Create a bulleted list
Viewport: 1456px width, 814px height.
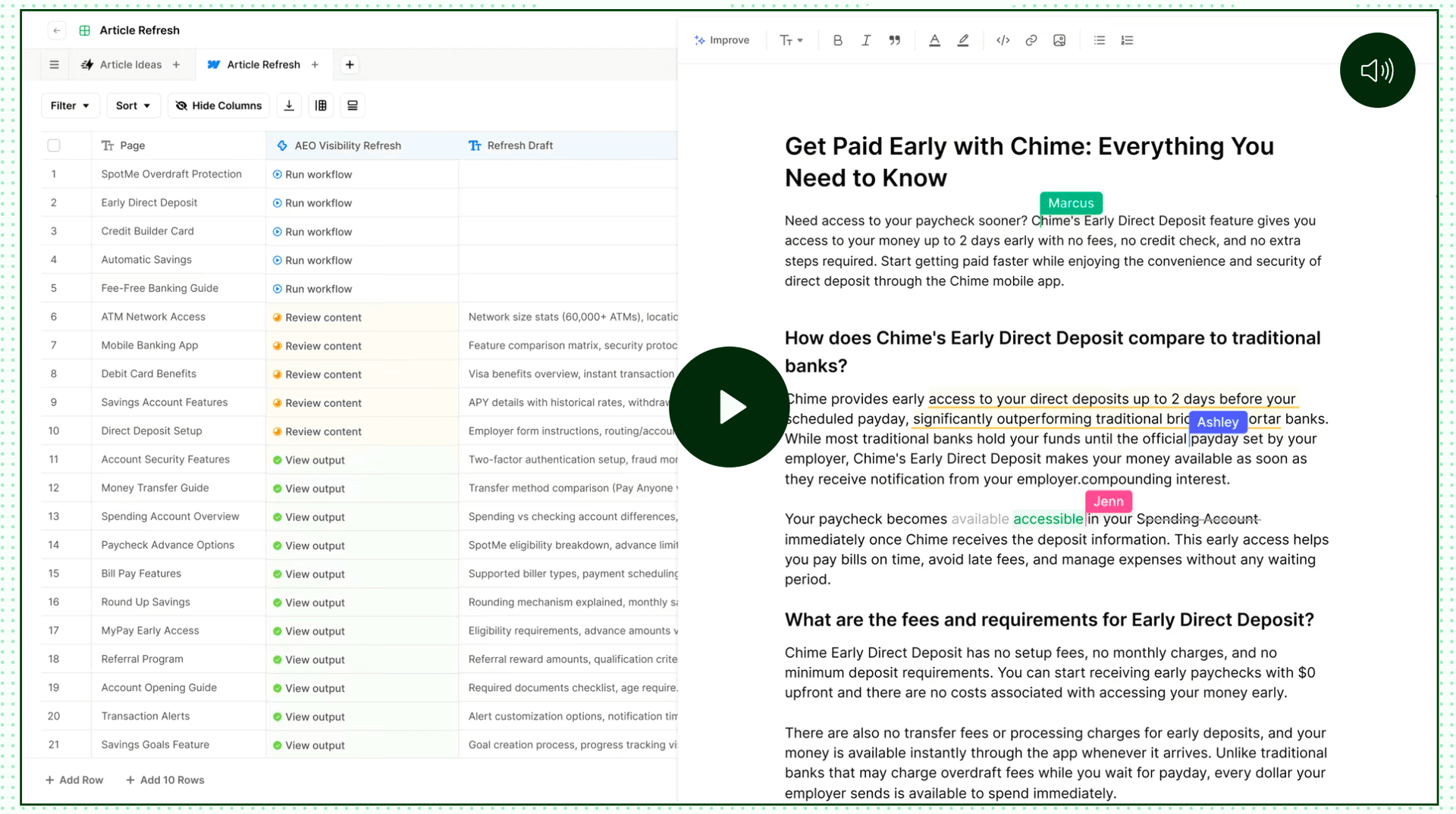[1099, 40]
